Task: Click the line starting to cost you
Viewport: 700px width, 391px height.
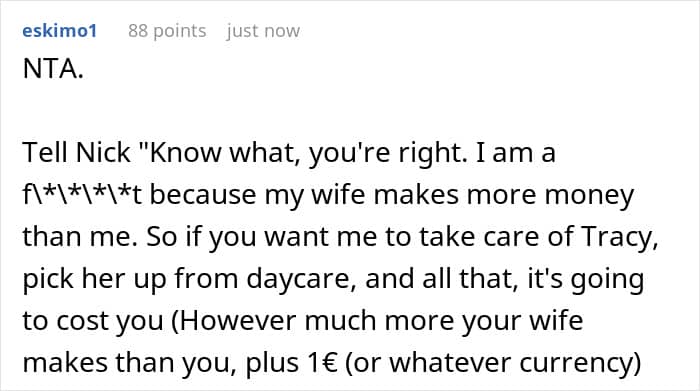Action: pyautogui.click(x=303, y=321)
